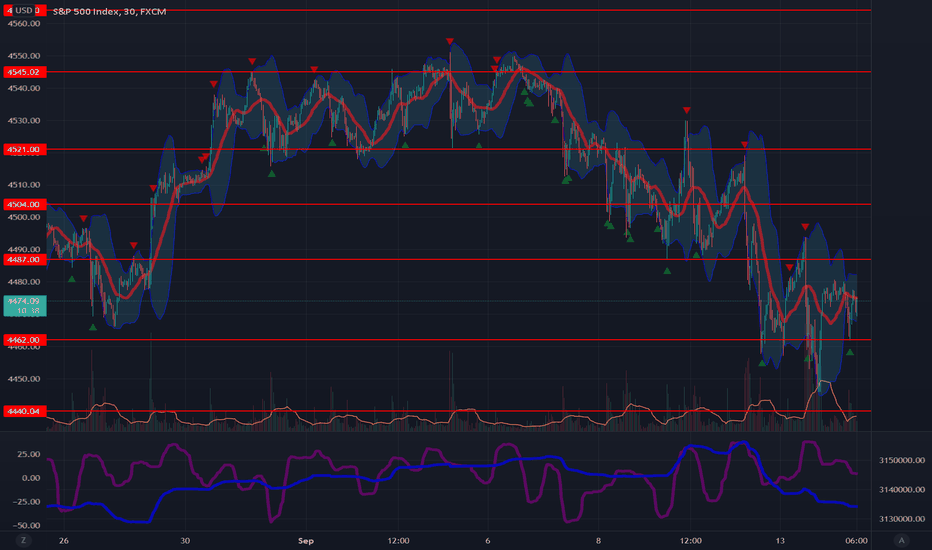
Task: Select the 4487.00 red price label
Action: 24,260
